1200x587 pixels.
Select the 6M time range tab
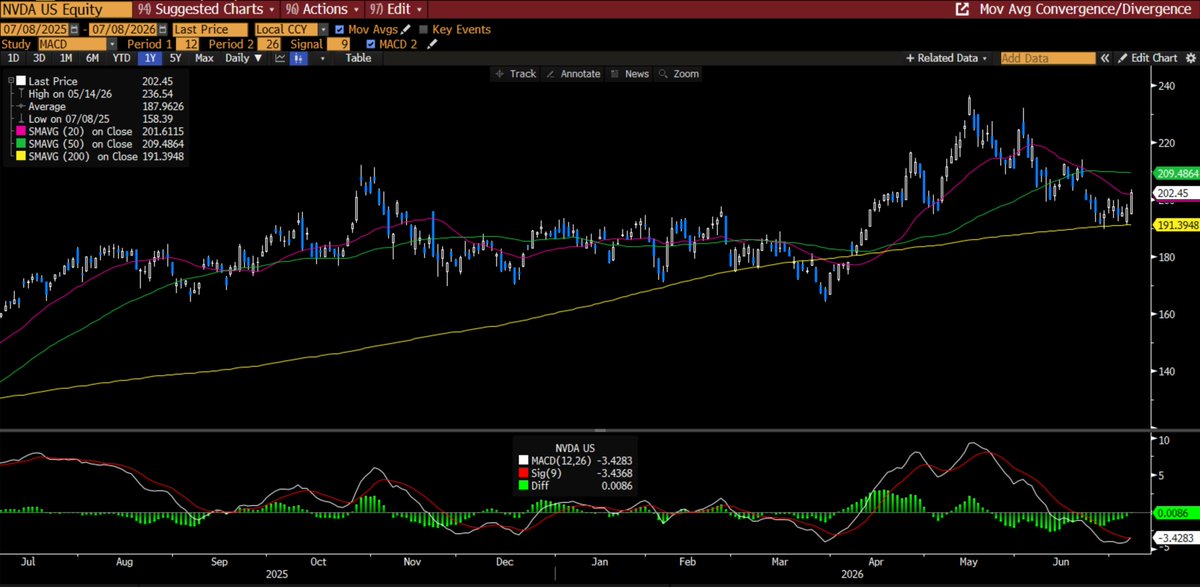pyautogui.click(x=92, y=58)
